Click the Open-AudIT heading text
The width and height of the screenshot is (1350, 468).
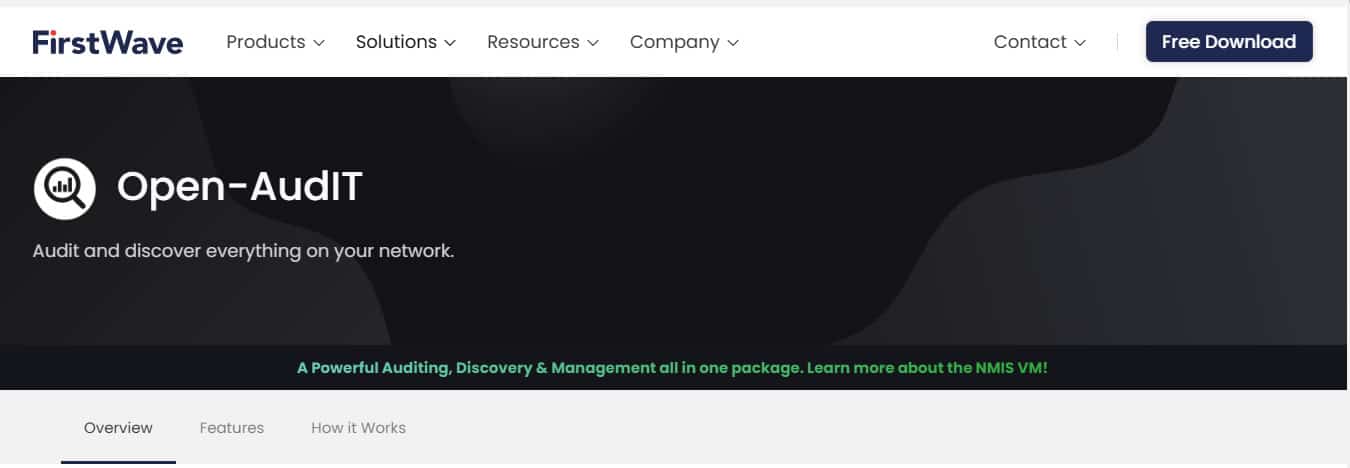239,187
